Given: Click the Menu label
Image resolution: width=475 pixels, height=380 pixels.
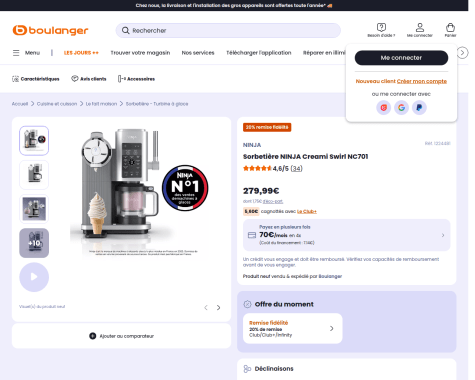Looking at the screenshot, I should point(32,53).
